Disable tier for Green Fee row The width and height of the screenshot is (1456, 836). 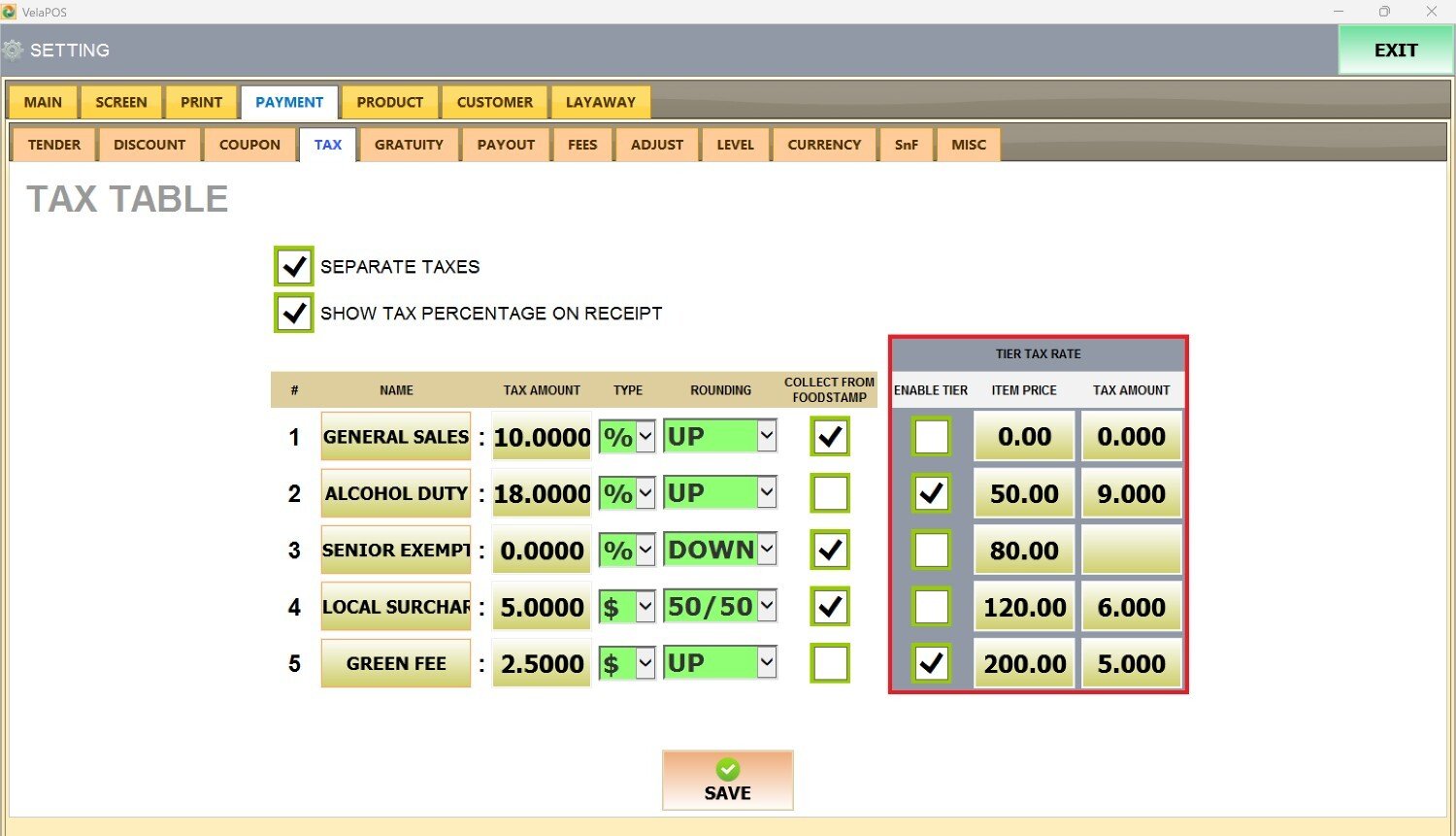pyautogui.click(x=931, y=664)
